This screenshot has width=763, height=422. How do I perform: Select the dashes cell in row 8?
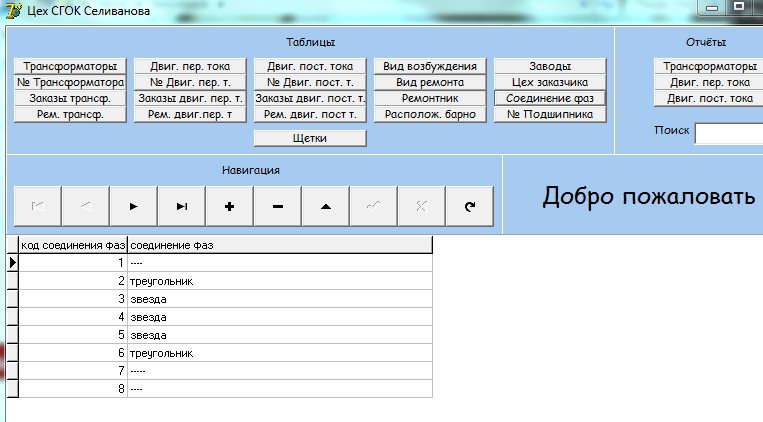pyautogui.click(x=280, y=389)
